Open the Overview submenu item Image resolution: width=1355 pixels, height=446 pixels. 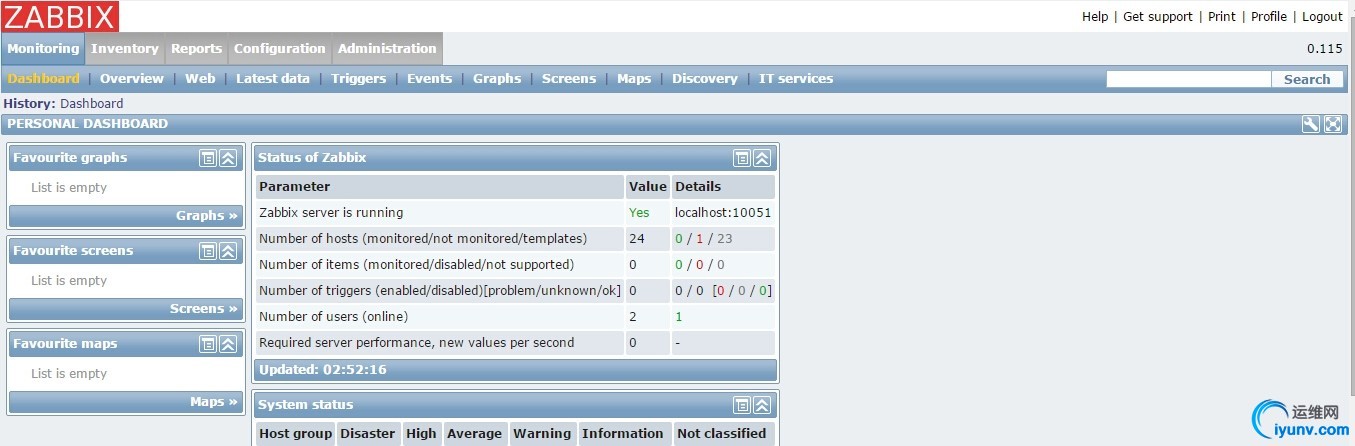coord(132,78)
